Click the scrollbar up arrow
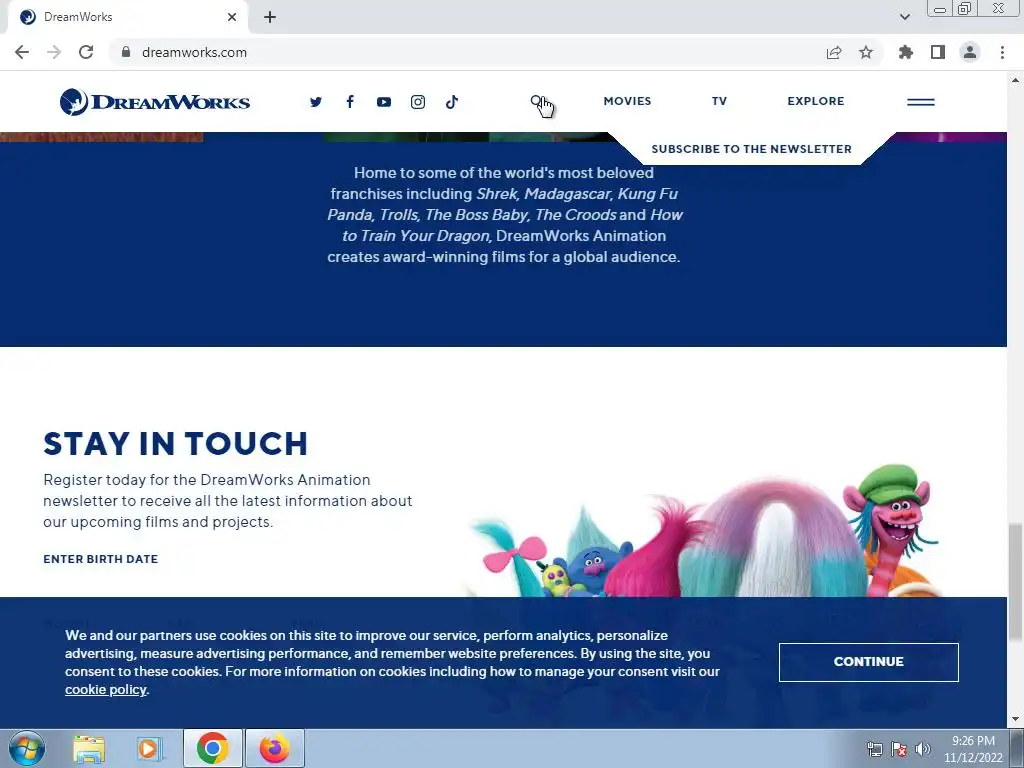1024x768 pixels. pyautogui.click(x=1016, y=80)
